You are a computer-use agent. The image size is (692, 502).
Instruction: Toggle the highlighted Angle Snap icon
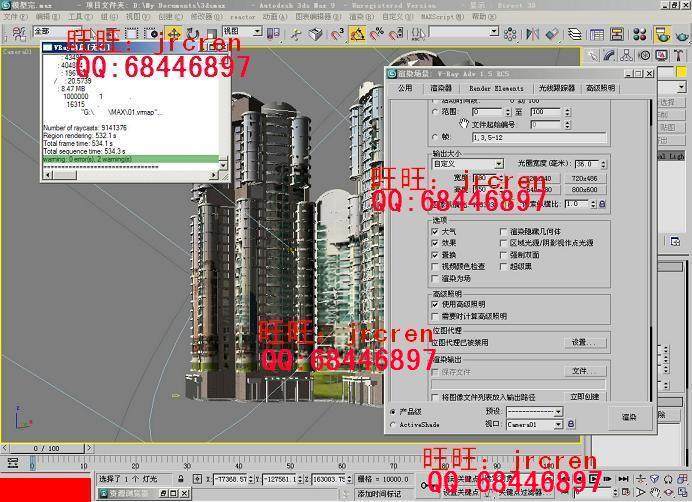point(357,34)
